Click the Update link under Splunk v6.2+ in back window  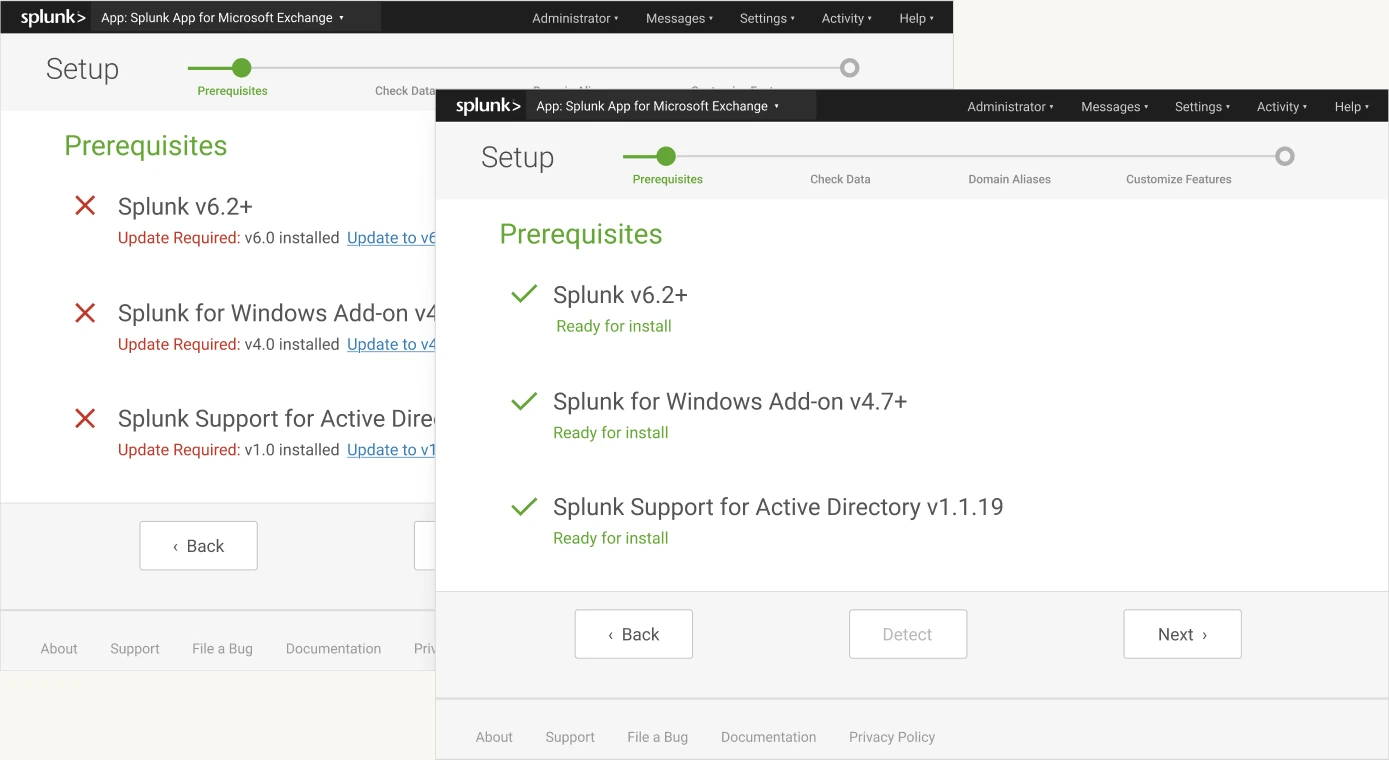[391, 238]
